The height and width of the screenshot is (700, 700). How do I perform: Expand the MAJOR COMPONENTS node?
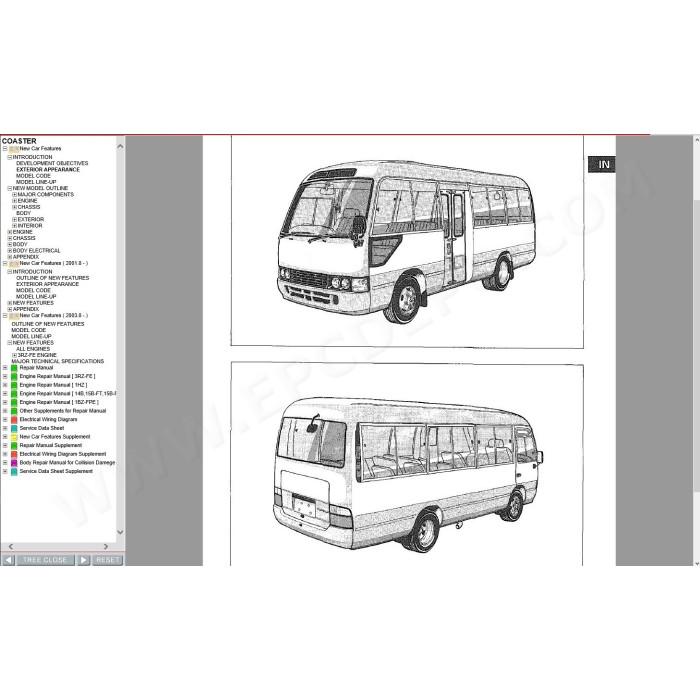[14, 195]
